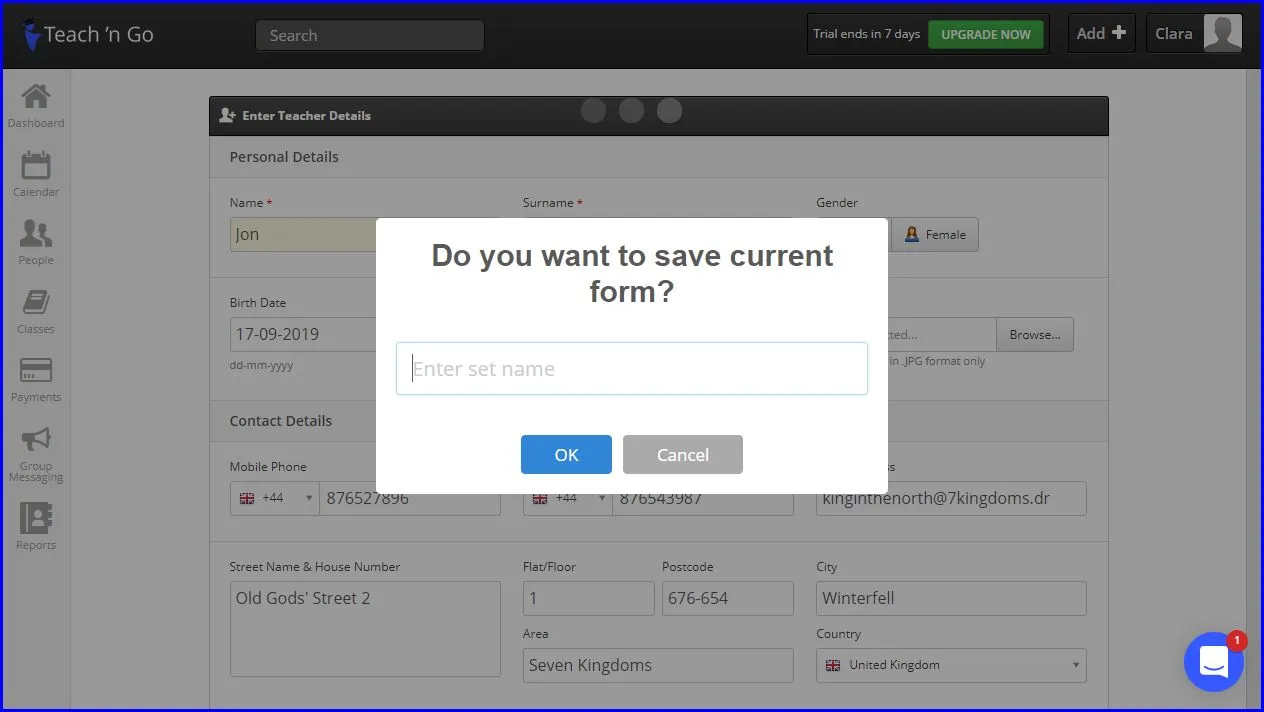Open the Add plus menu
Image resolution: width=1264 pixels, height=712 pixels.
point(1101,33)
